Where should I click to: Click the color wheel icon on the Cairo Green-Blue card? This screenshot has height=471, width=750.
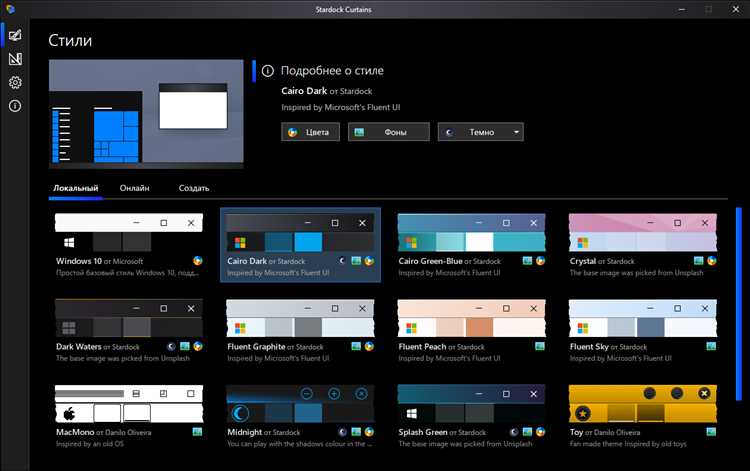[x=540, y=261]
